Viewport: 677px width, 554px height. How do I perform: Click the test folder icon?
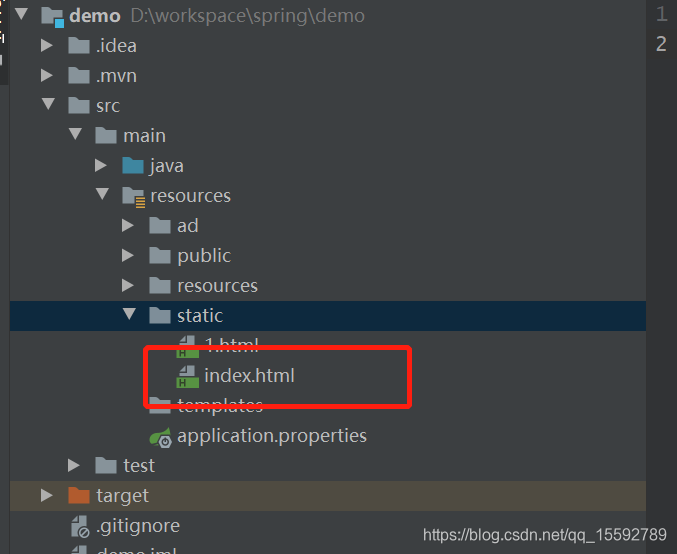[106, 465]
